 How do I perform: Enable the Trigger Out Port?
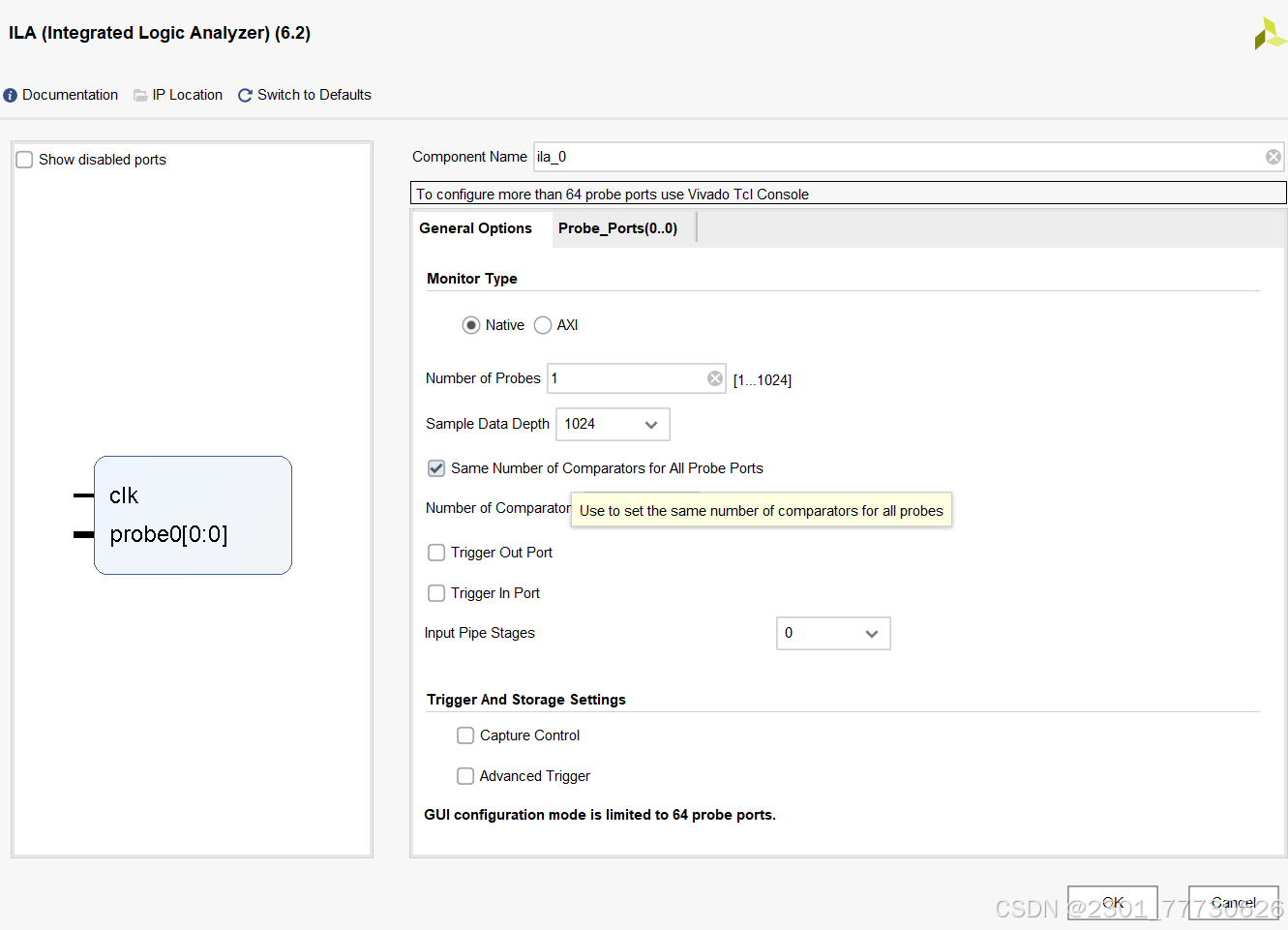coord(436,553)
